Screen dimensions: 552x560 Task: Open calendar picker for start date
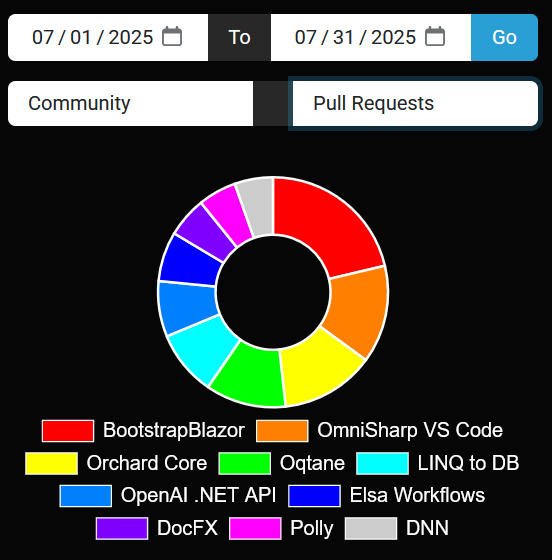172,36
